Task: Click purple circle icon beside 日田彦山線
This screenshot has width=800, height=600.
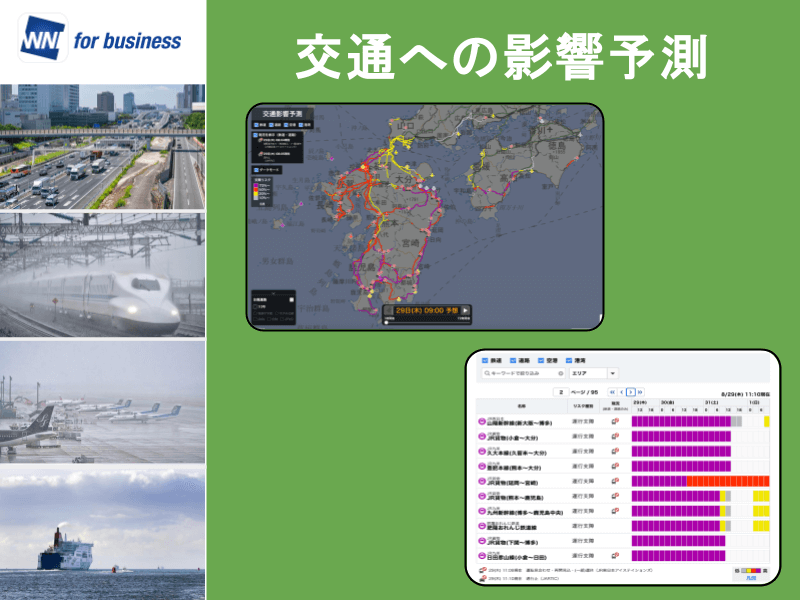Action: point(482,555)
